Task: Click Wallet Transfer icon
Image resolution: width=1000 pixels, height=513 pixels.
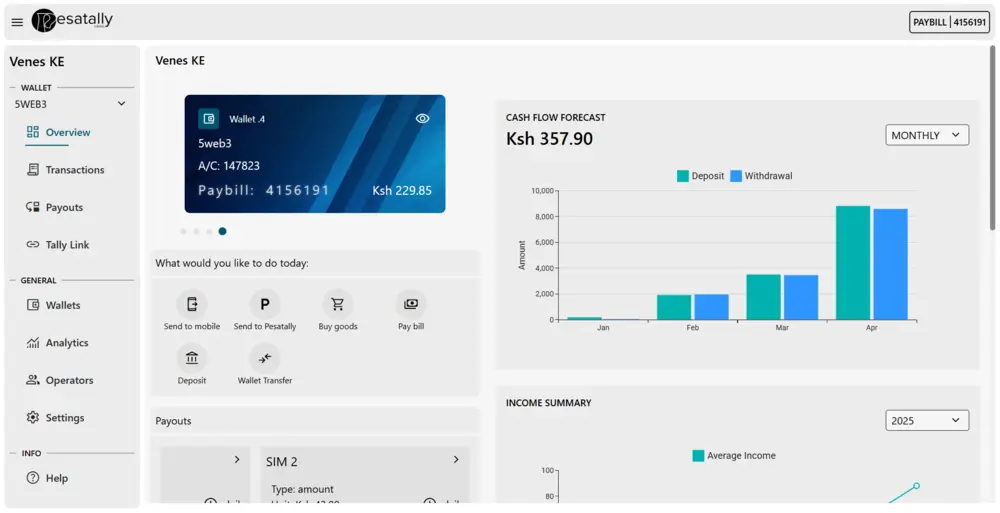Action: coord(265,359)
